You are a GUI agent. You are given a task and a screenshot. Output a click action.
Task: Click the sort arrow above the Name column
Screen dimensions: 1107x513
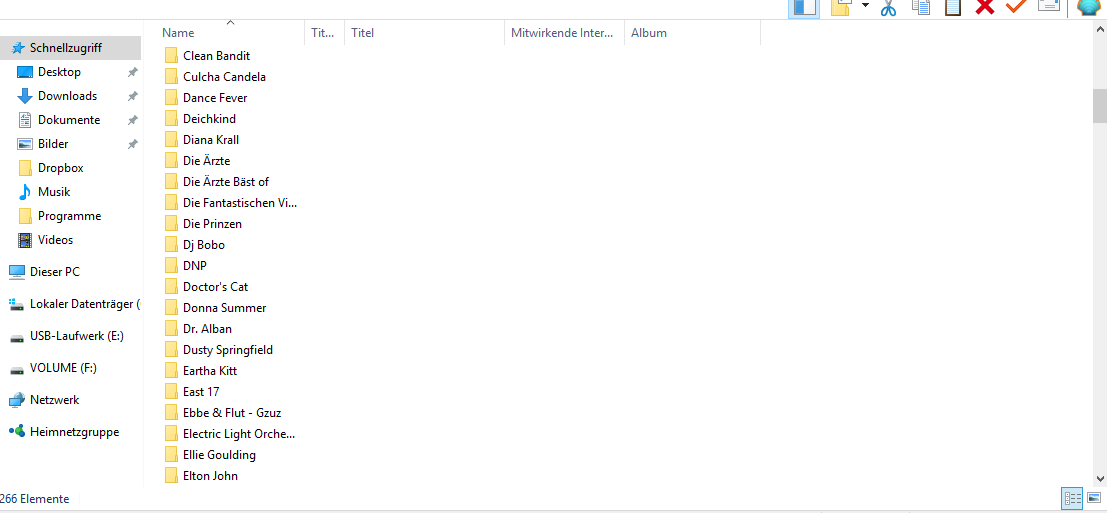tap(230, 23)
